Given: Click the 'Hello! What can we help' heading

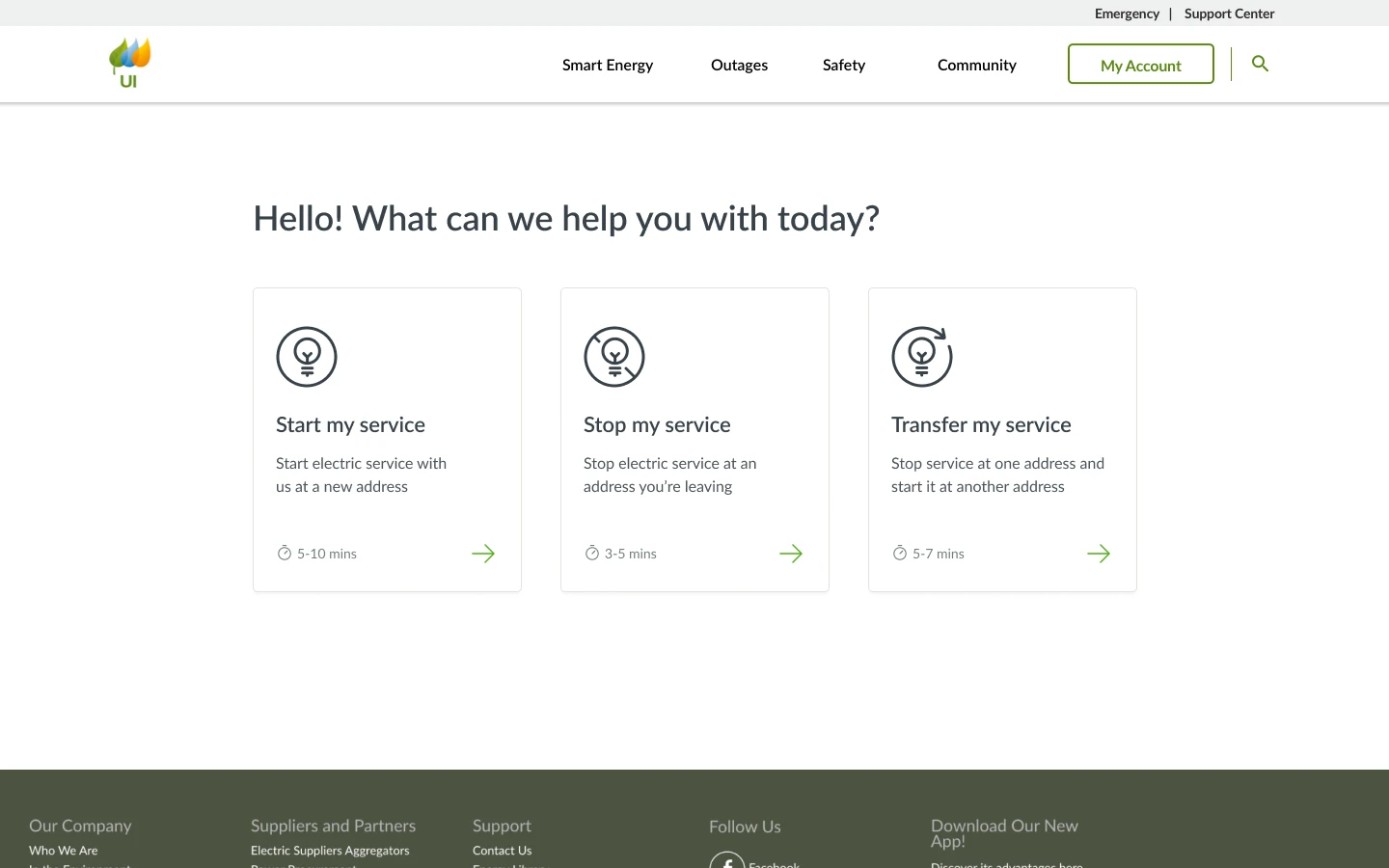Looking at the screenshot, I should click(x=566, y=219).
